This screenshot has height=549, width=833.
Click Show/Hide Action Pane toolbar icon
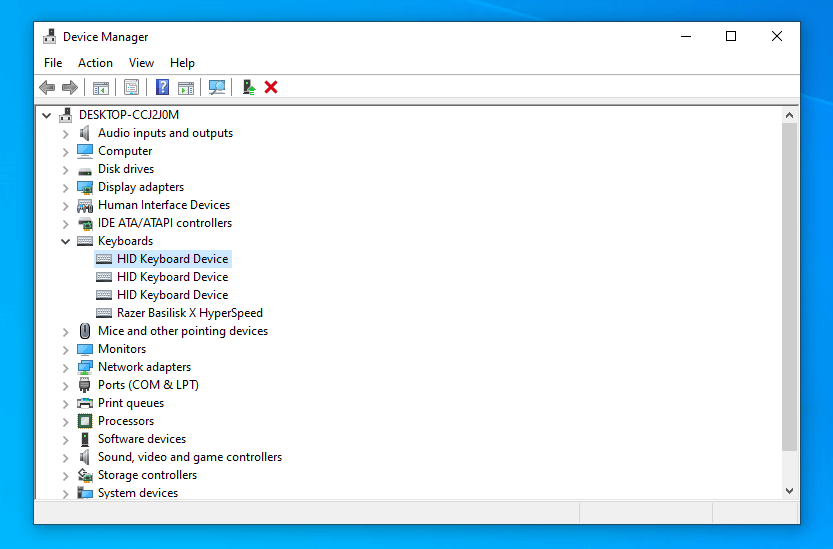click(186, 87)
